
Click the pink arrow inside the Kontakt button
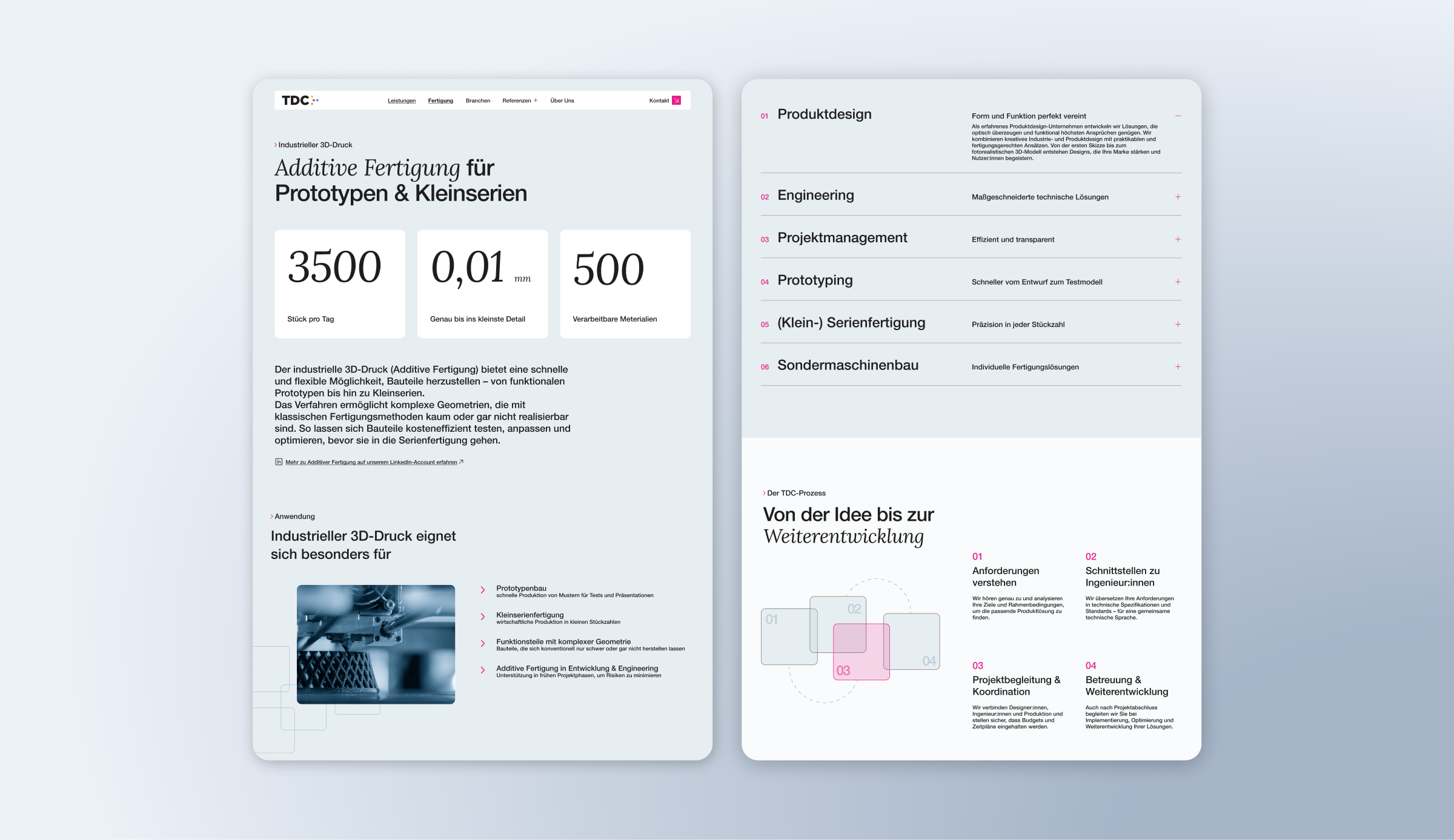point(677,100)
